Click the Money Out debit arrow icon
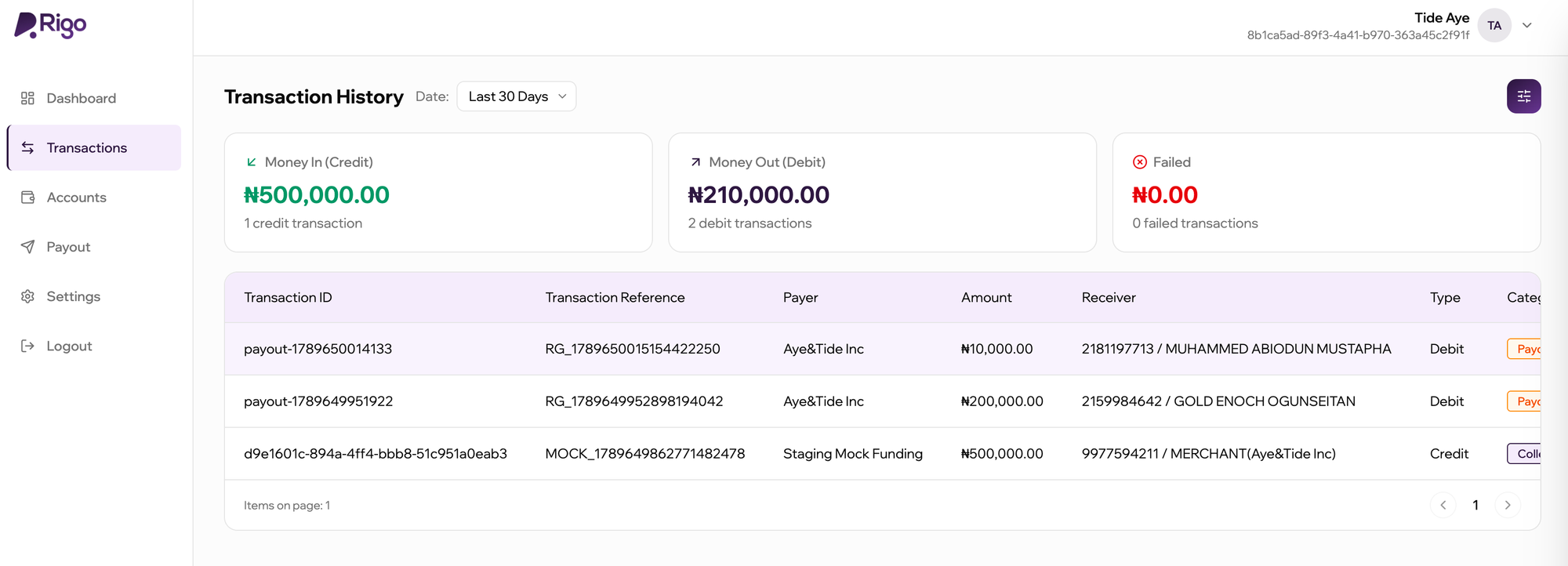Viewport: 1568px width, 566px height. [695, 162]
